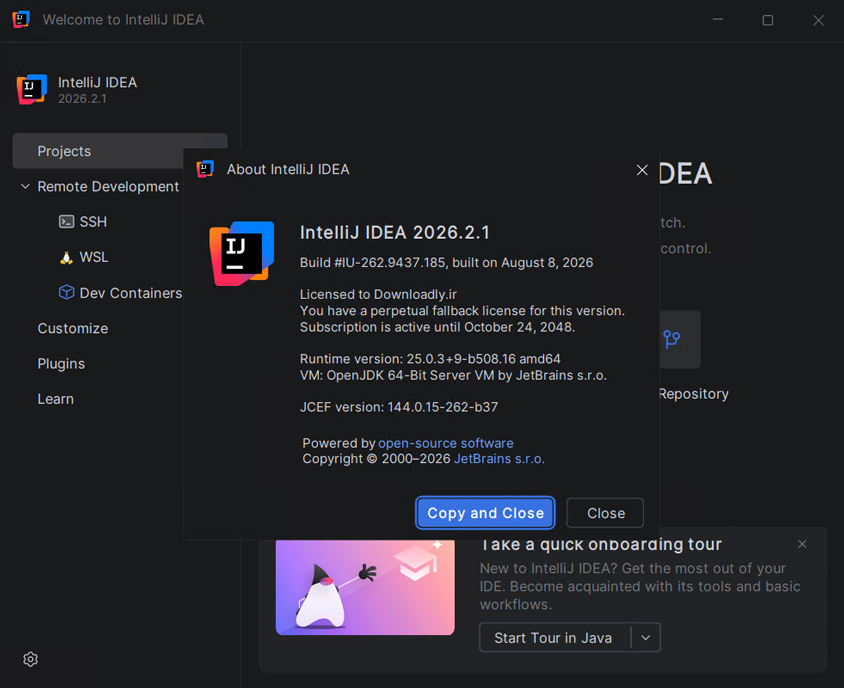Click the VM: OpenJDK text line
Viewport: 844px width, 688px height.
coord(453,375)
